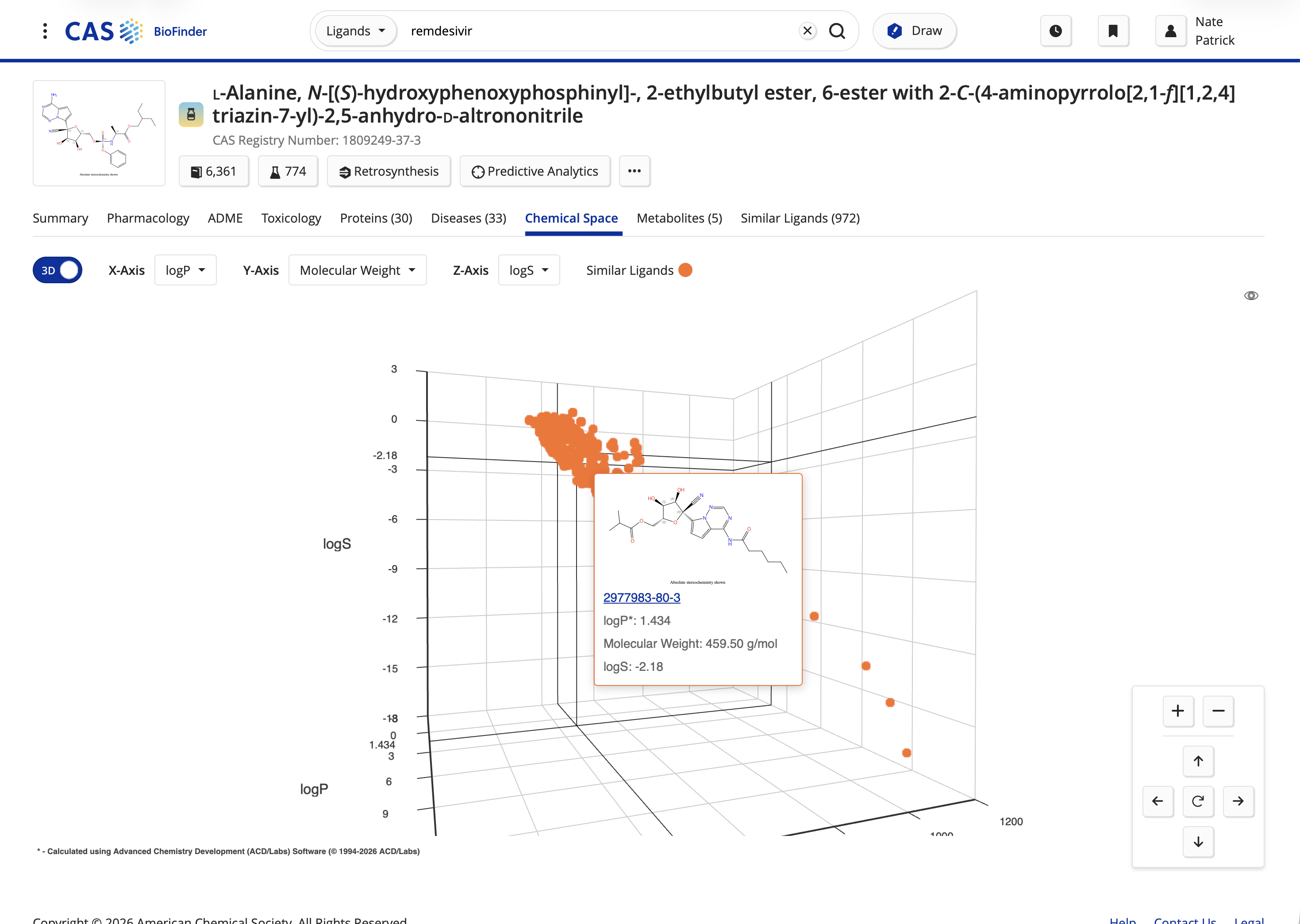Run search with the magnifier icon

click(837, 31)
